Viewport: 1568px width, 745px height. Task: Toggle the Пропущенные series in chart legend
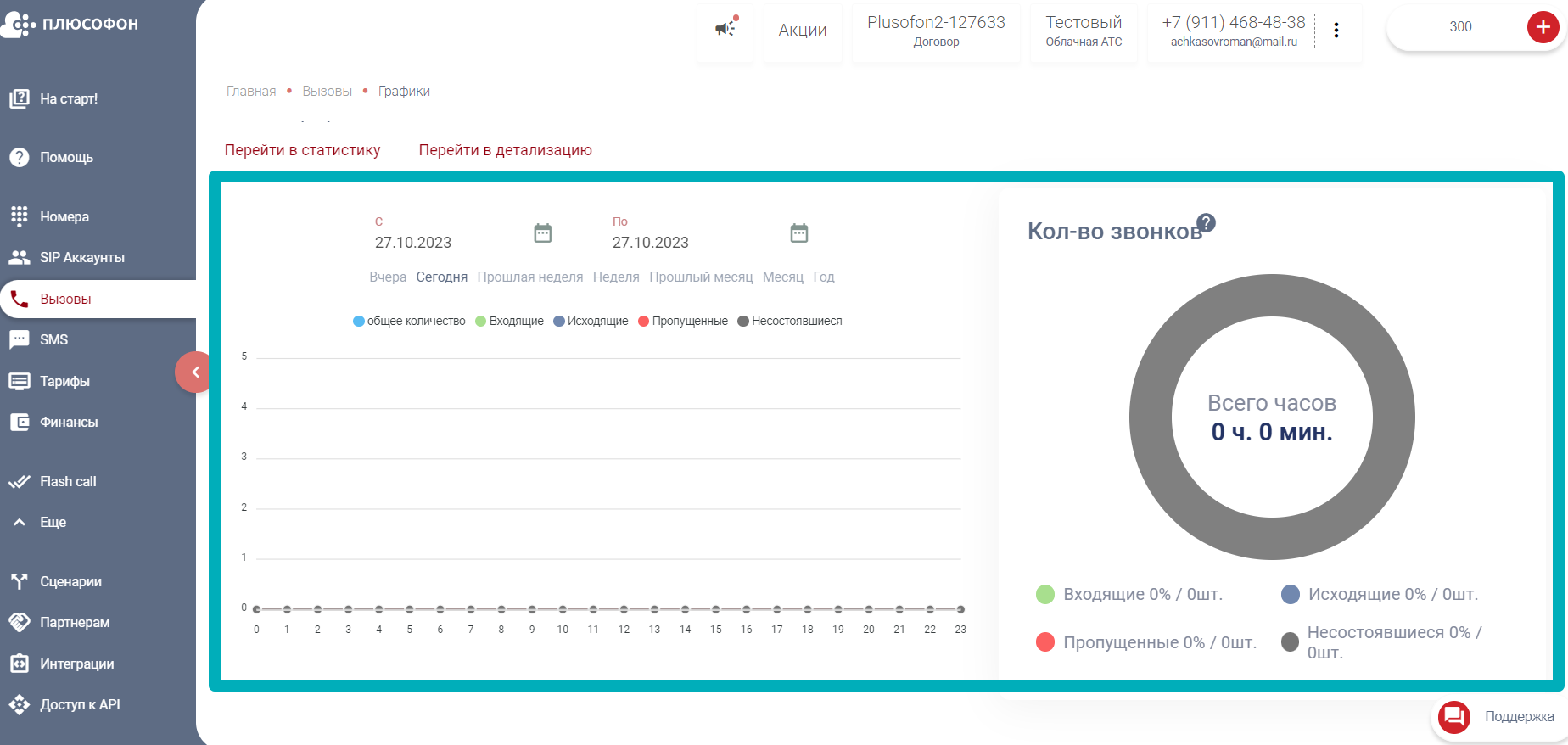click(x=683, y=321)
